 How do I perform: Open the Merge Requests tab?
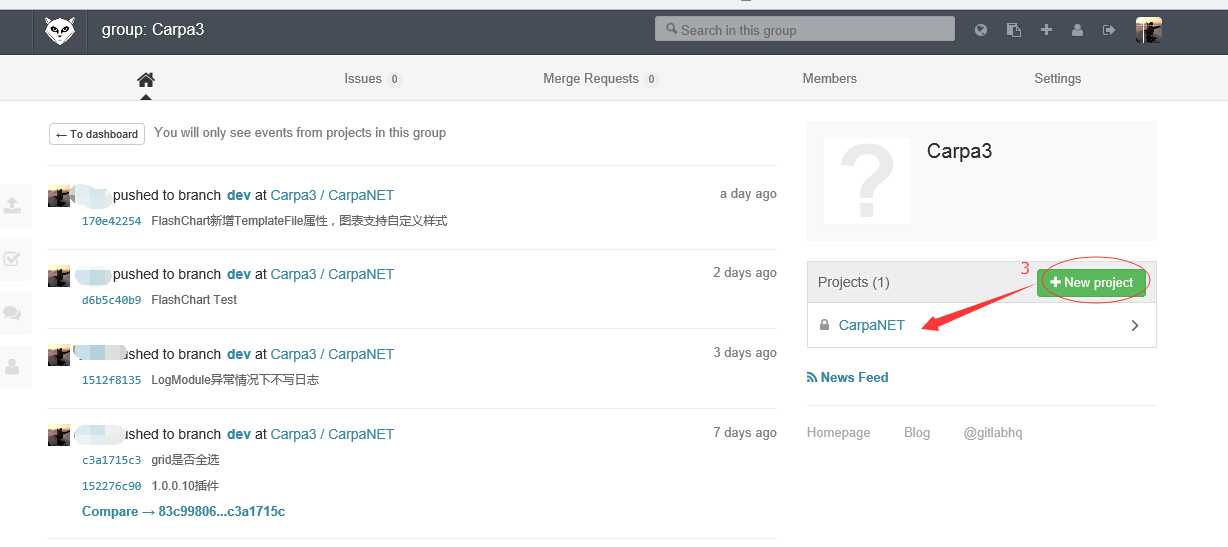click(x=600, y=79)
